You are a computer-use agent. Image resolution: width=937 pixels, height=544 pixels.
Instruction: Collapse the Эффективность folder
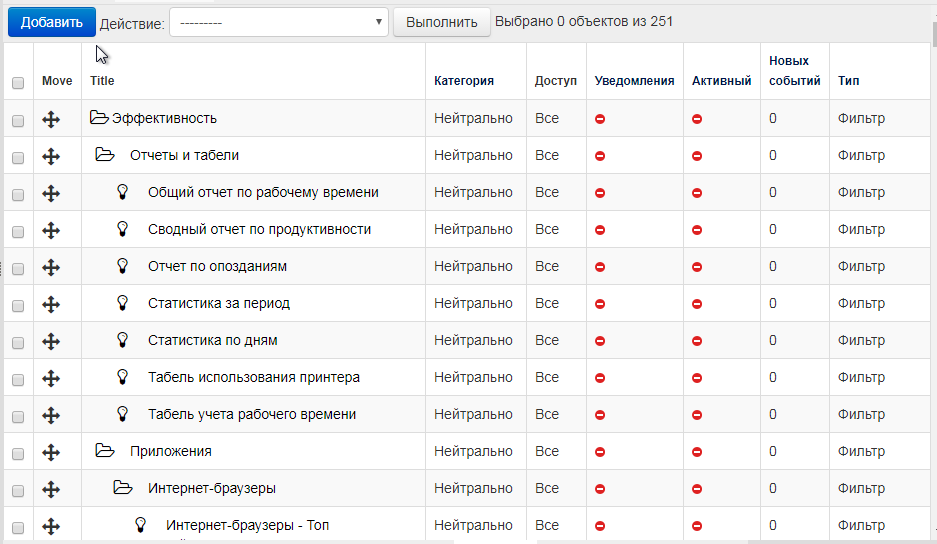99,118
